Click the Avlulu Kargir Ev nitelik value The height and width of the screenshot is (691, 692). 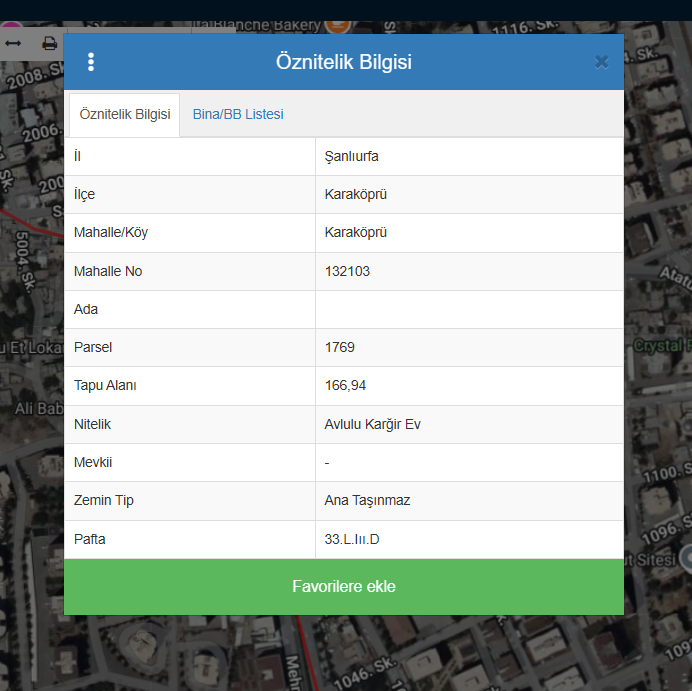pos(372,424)
